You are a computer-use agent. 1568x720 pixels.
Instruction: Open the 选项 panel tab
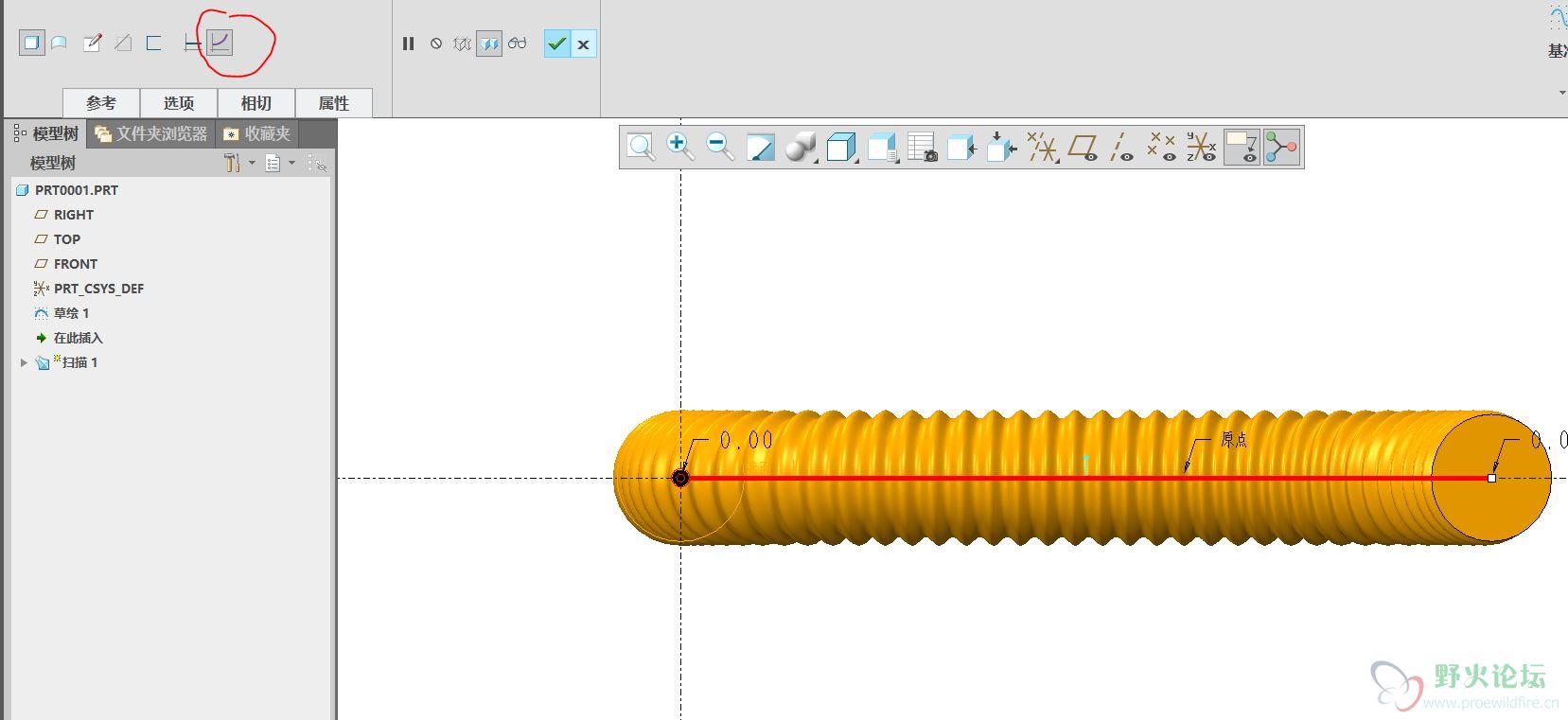(x=179, y=103)
